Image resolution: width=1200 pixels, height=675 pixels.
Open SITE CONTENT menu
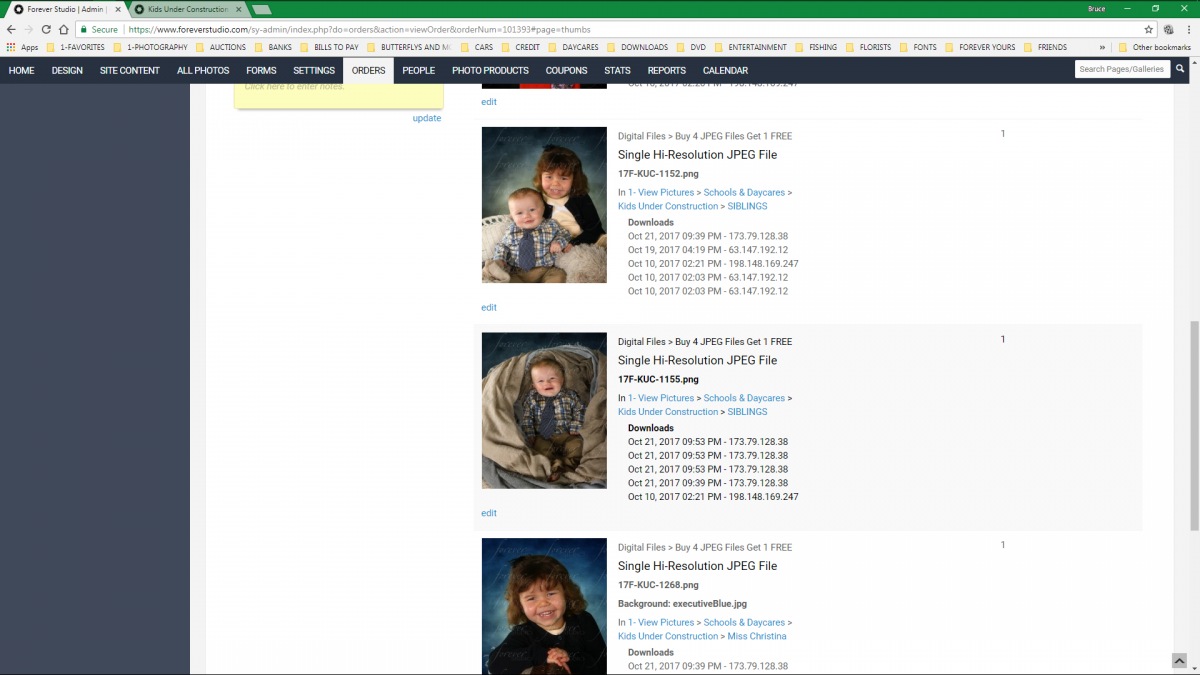129,70
